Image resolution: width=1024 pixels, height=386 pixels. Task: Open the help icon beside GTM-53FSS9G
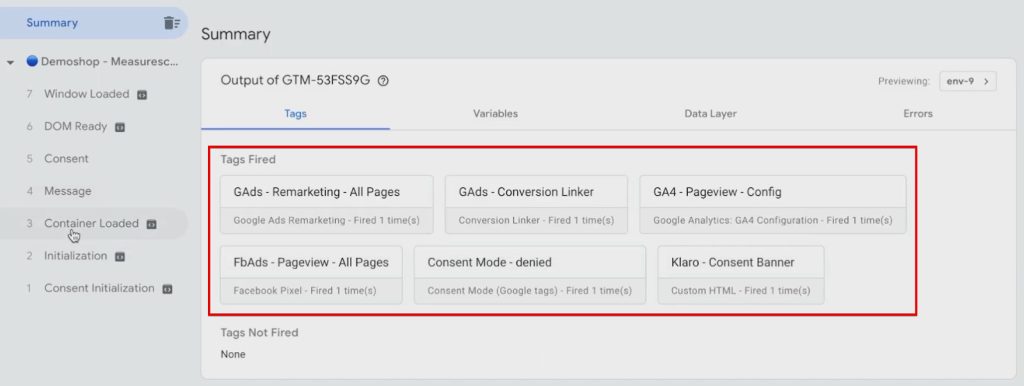383,81
